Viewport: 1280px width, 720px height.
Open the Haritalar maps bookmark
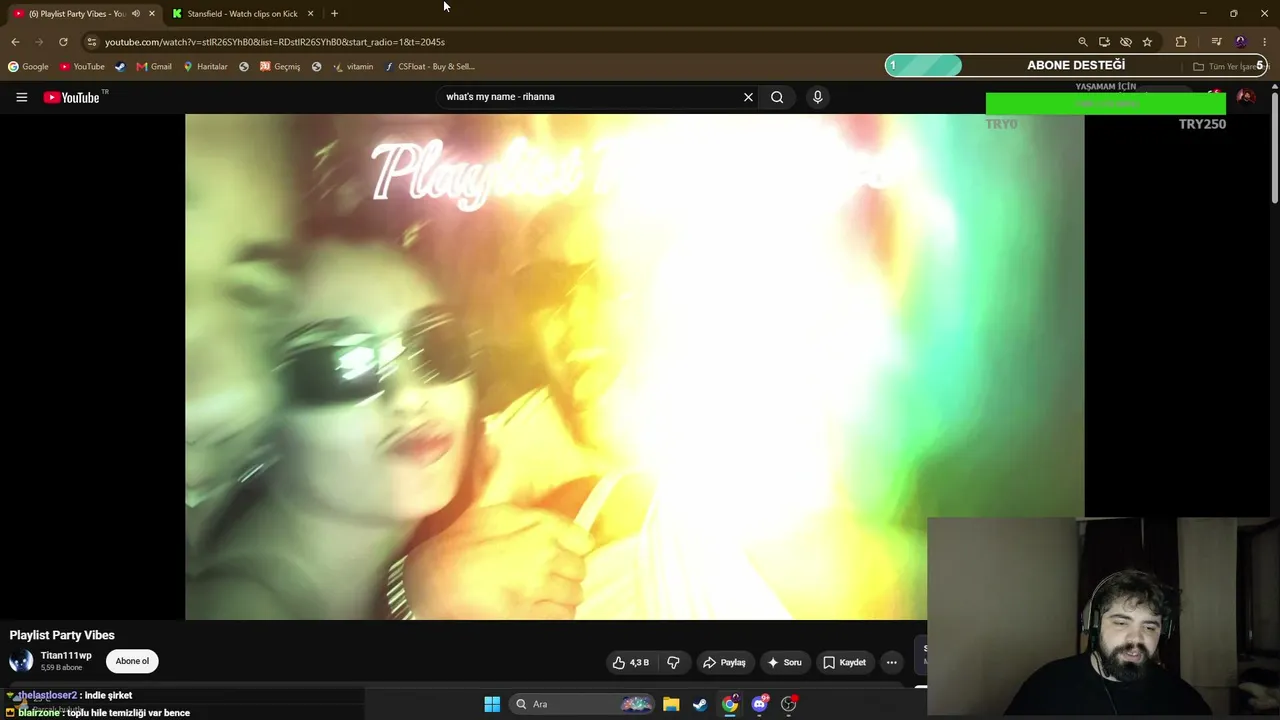coord(205,67)
